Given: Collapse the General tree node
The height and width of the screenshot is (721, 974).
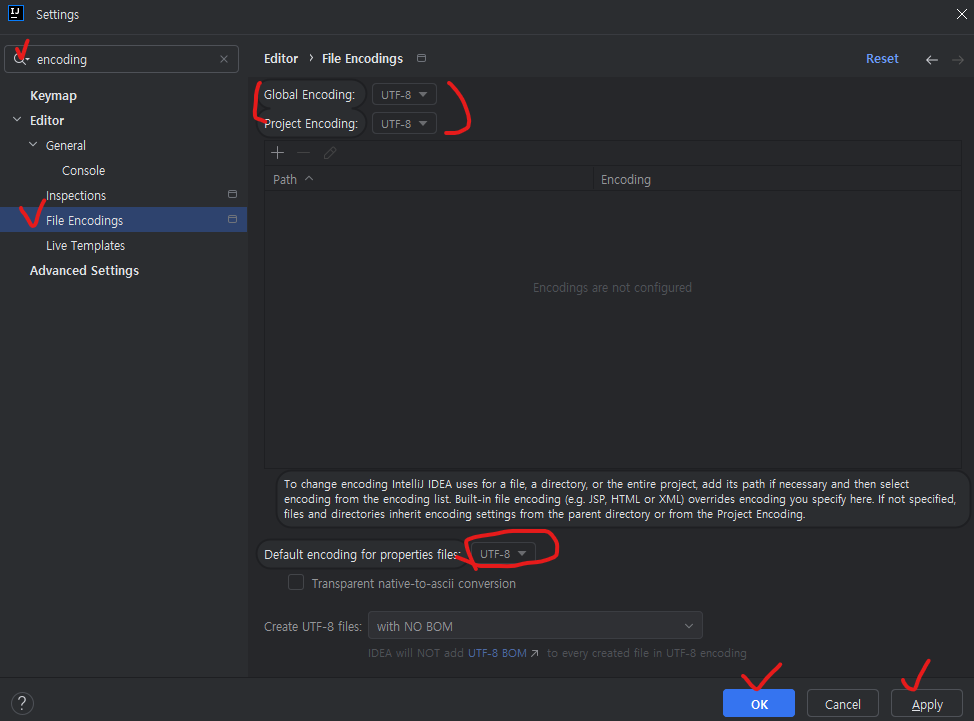Looking at the screenshot, I should (x=34, y=145).
